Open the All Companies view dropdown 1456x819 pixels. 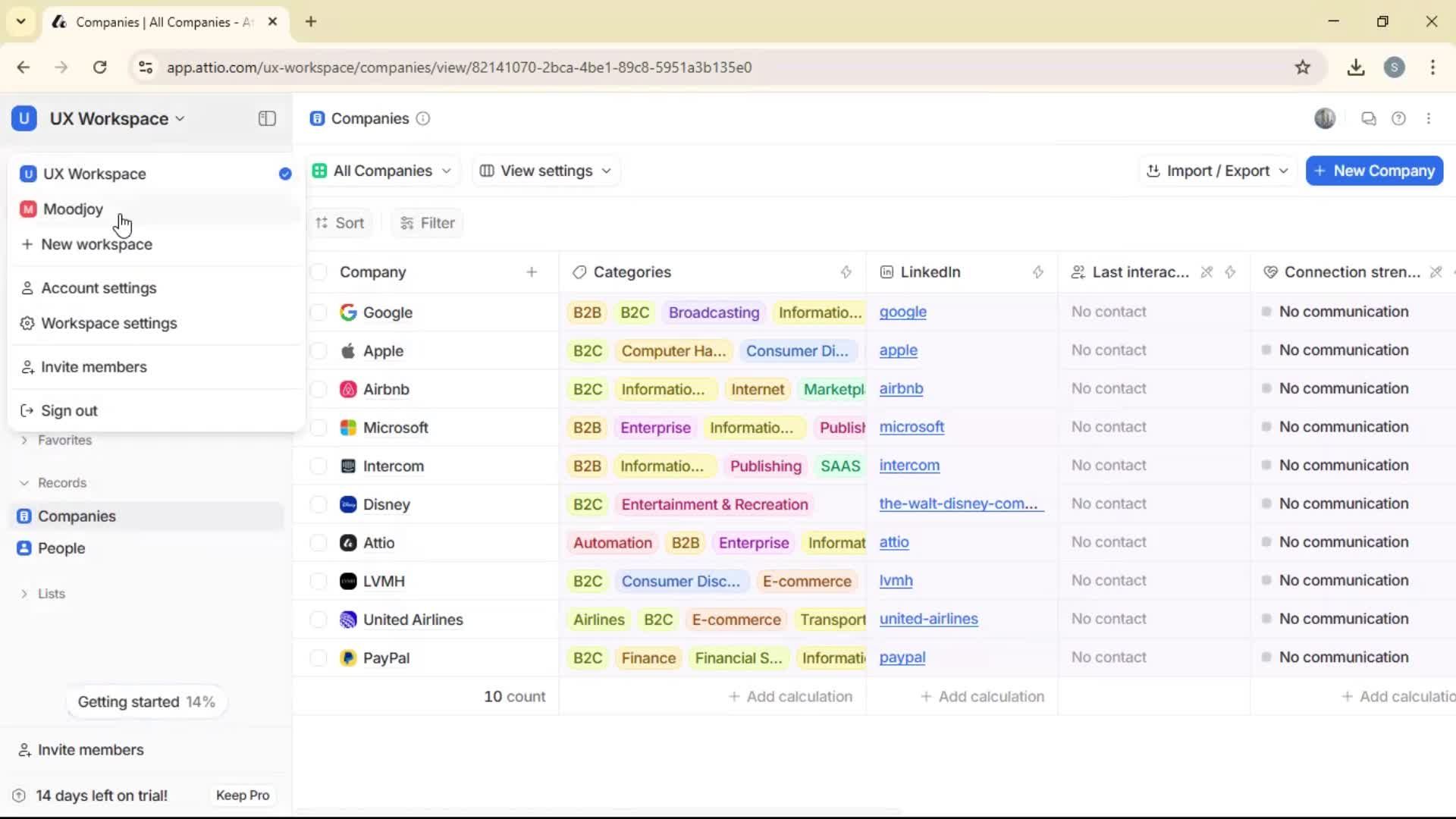[x=382, y=171]
